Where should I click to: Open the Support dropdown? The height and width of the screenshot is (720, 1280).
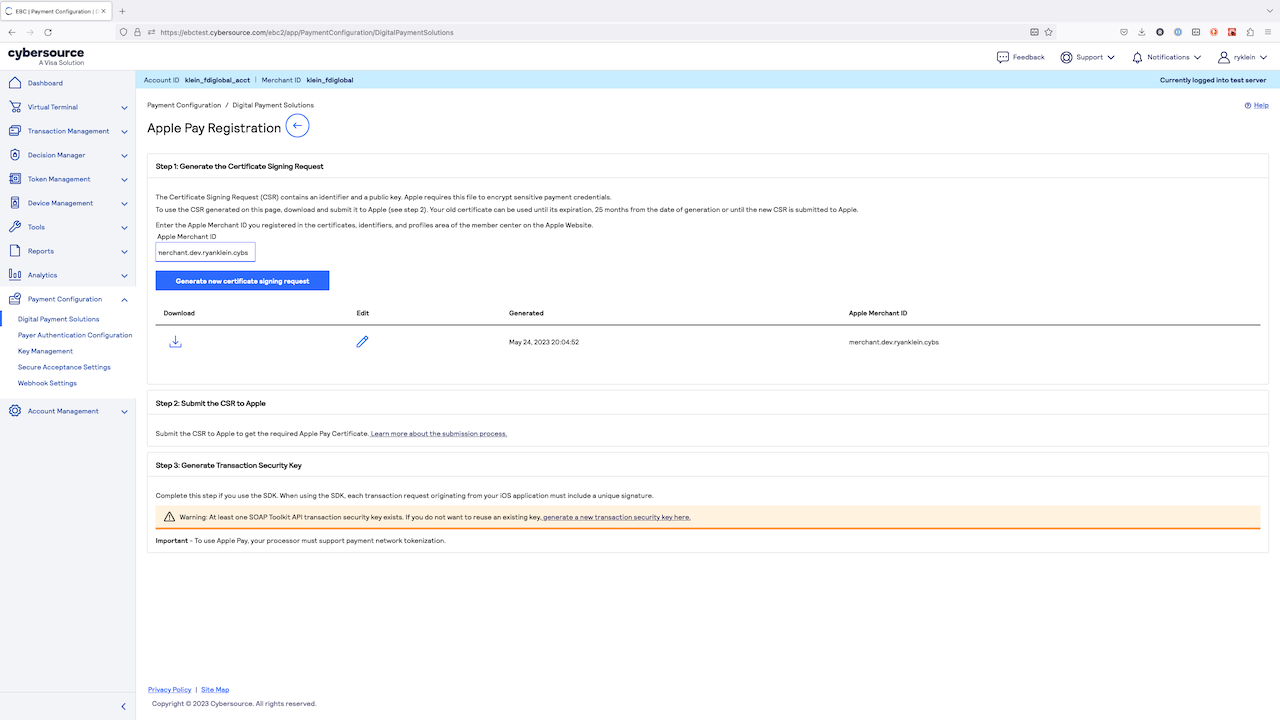tap(1088, 57)
